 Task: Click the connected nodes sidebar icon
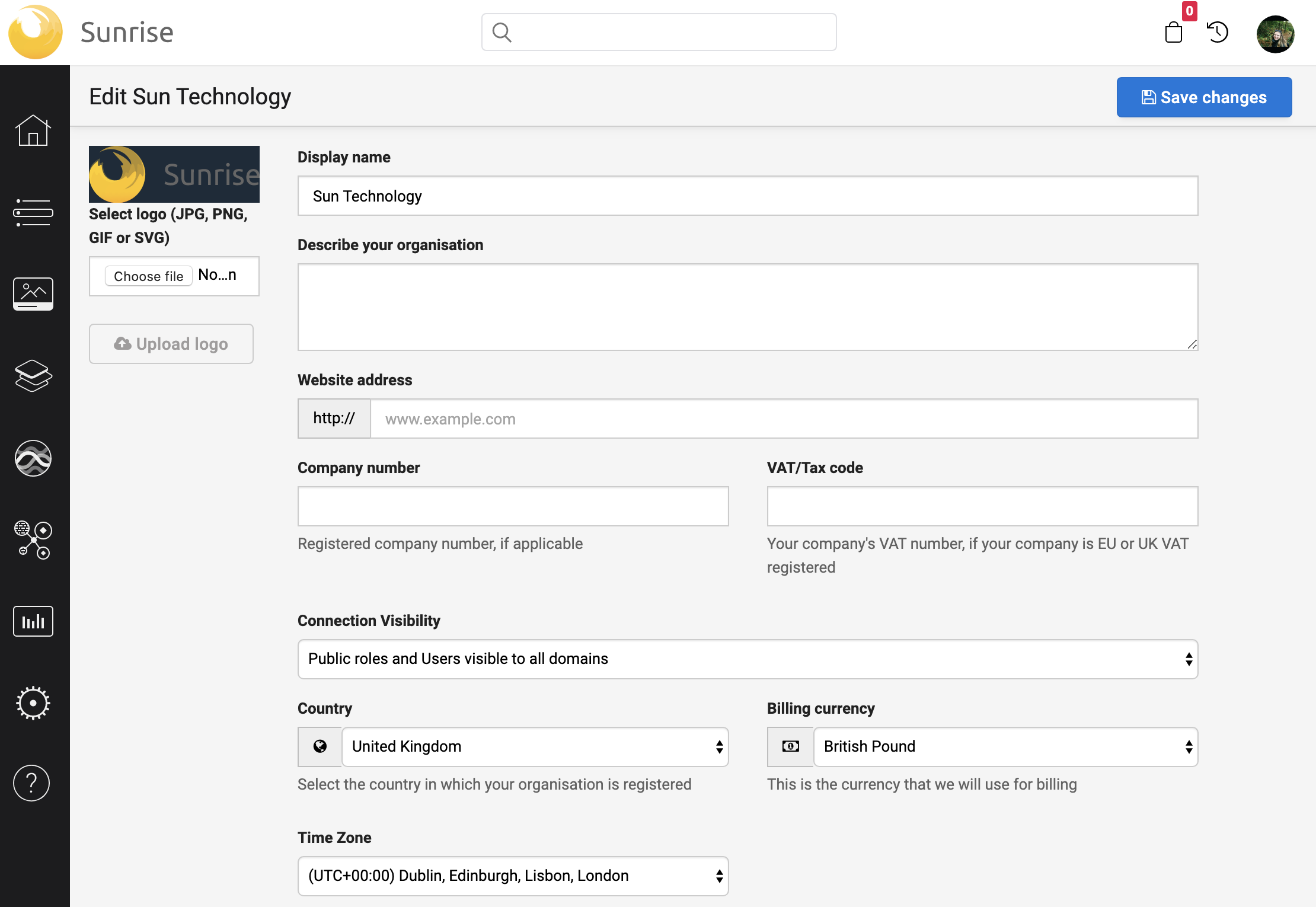click(33, 539)
